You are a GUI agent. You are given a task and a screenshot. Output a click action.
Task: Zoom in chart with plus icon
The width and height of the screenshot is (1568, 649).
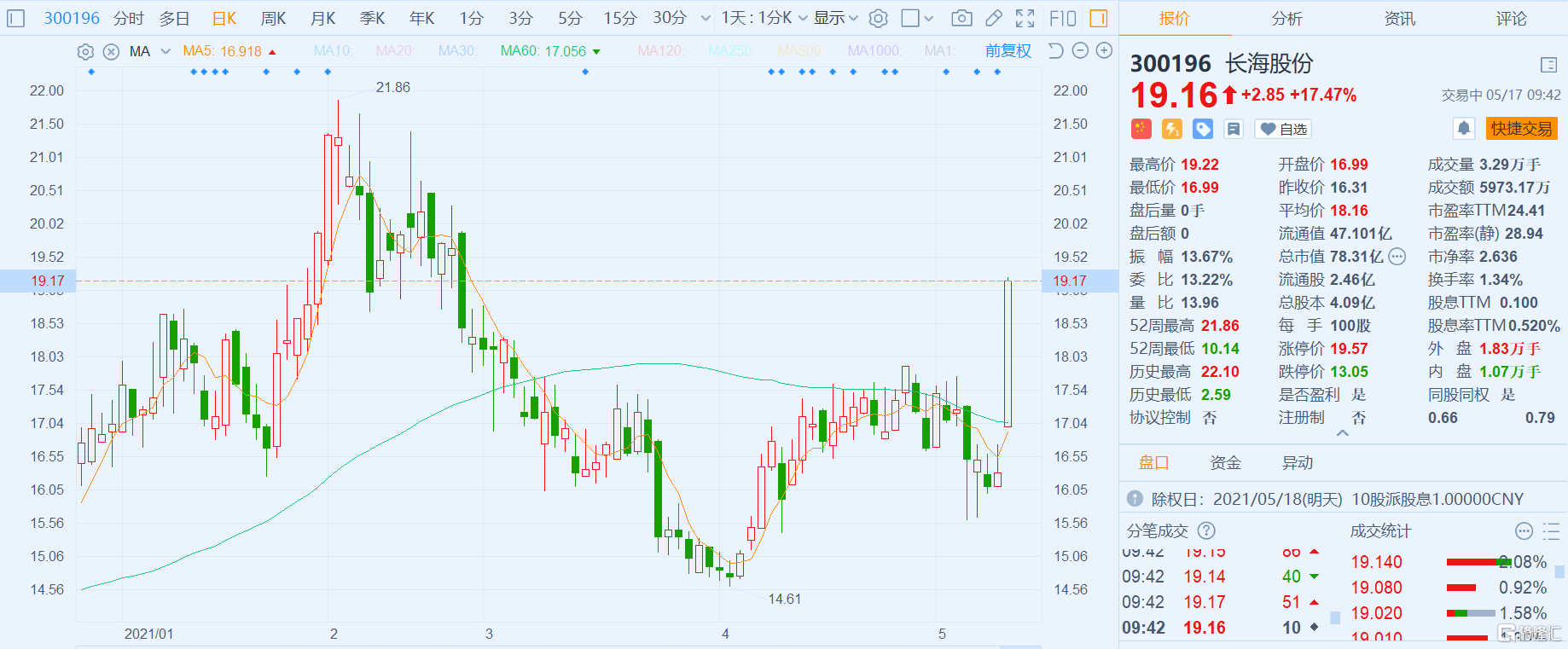[x=1104, y=51]
